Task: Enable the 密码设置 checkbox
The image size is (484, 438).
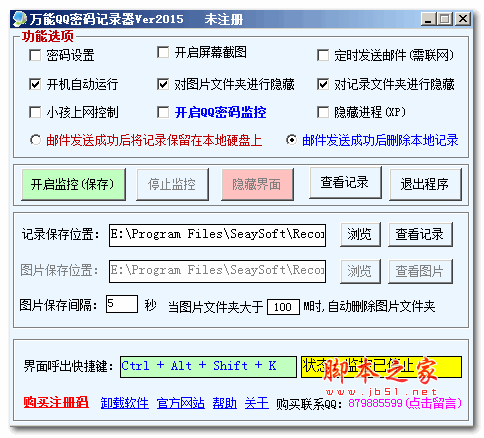Action: (35, 55)
